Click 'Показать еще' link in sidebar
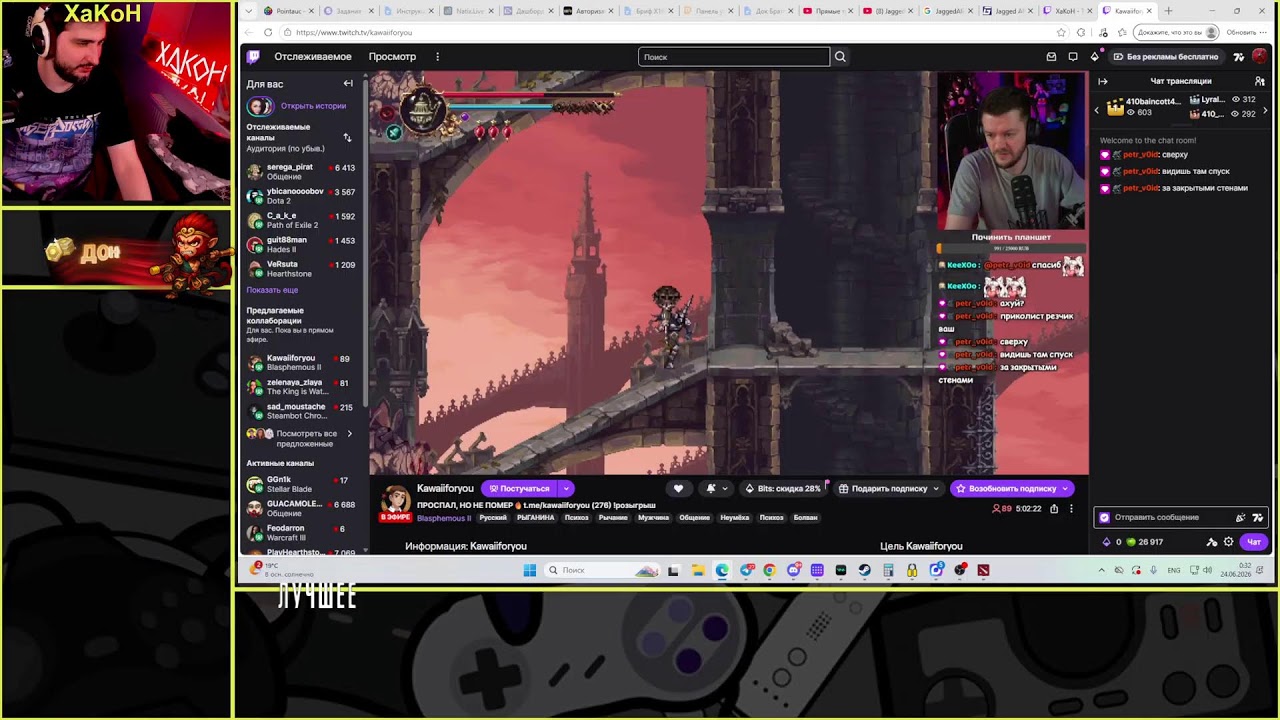The height and width of the screenshot is (720, 1280). tap(272, 290)
